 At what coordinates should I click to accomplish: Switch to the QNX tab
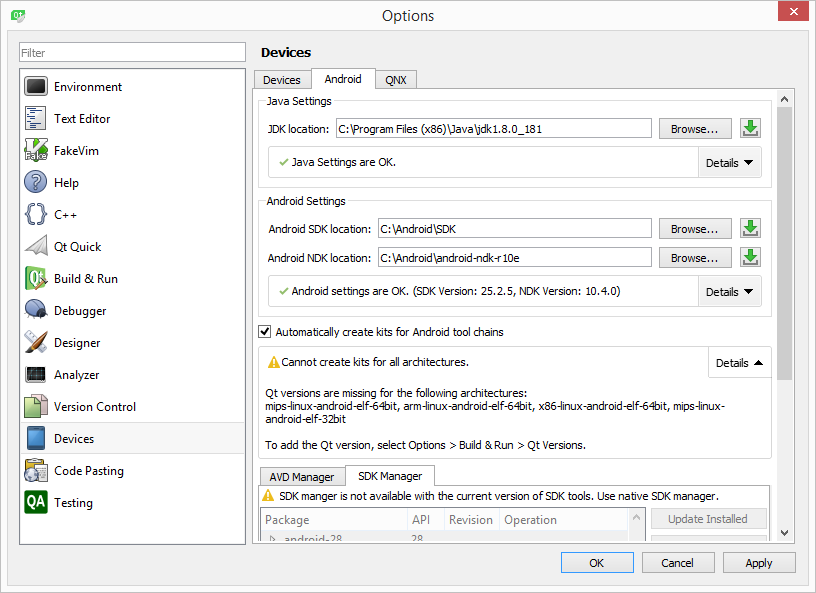[x=395, y=80]
